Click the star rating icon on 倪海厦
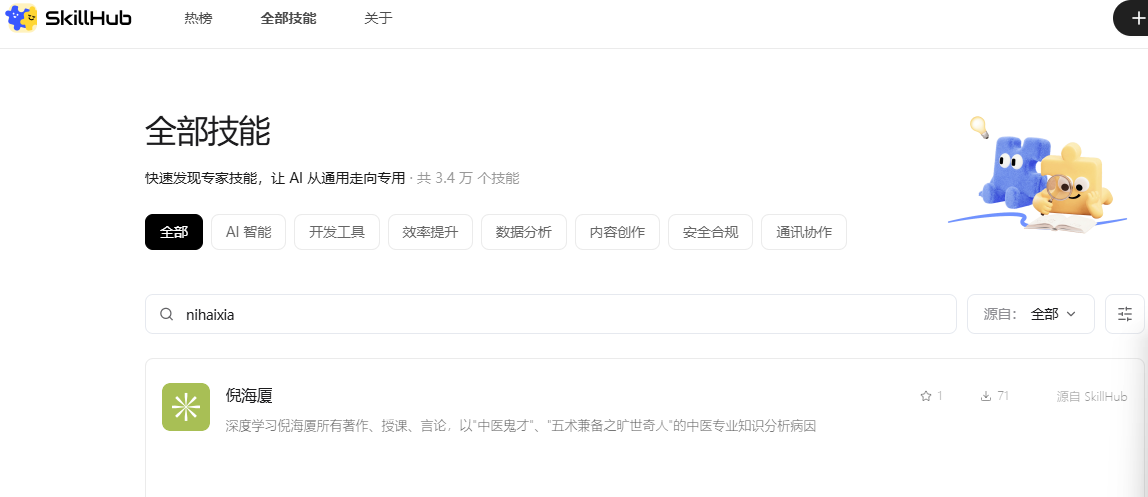Viewport: 1148px width, 497px height. coord(925,396)
